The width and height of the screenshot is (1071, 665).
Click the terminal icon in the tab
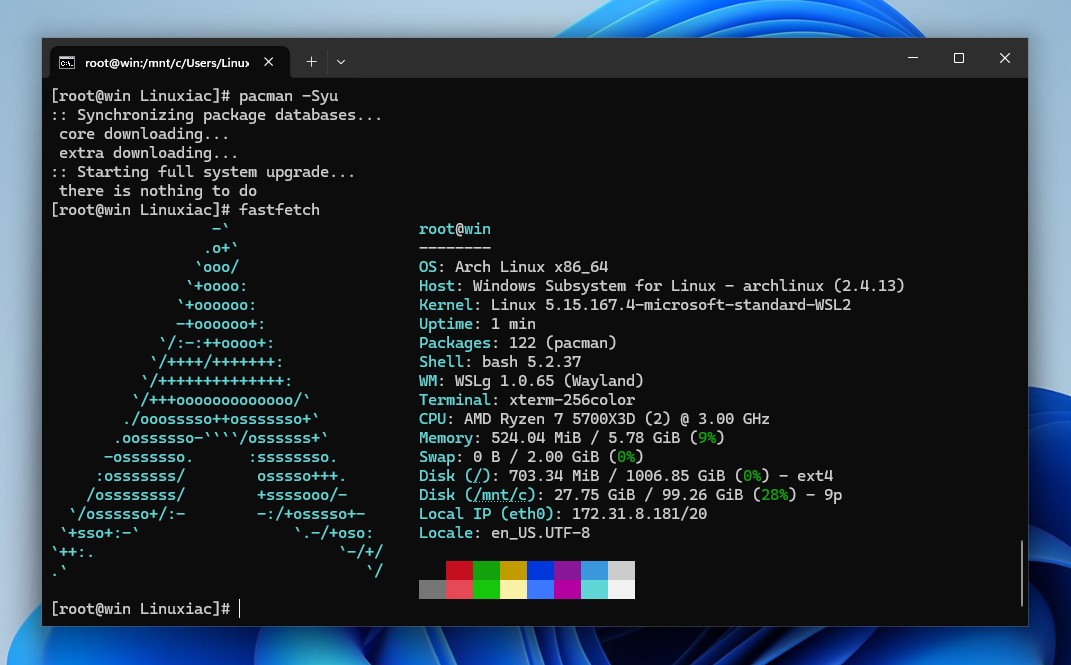point(67,63)
